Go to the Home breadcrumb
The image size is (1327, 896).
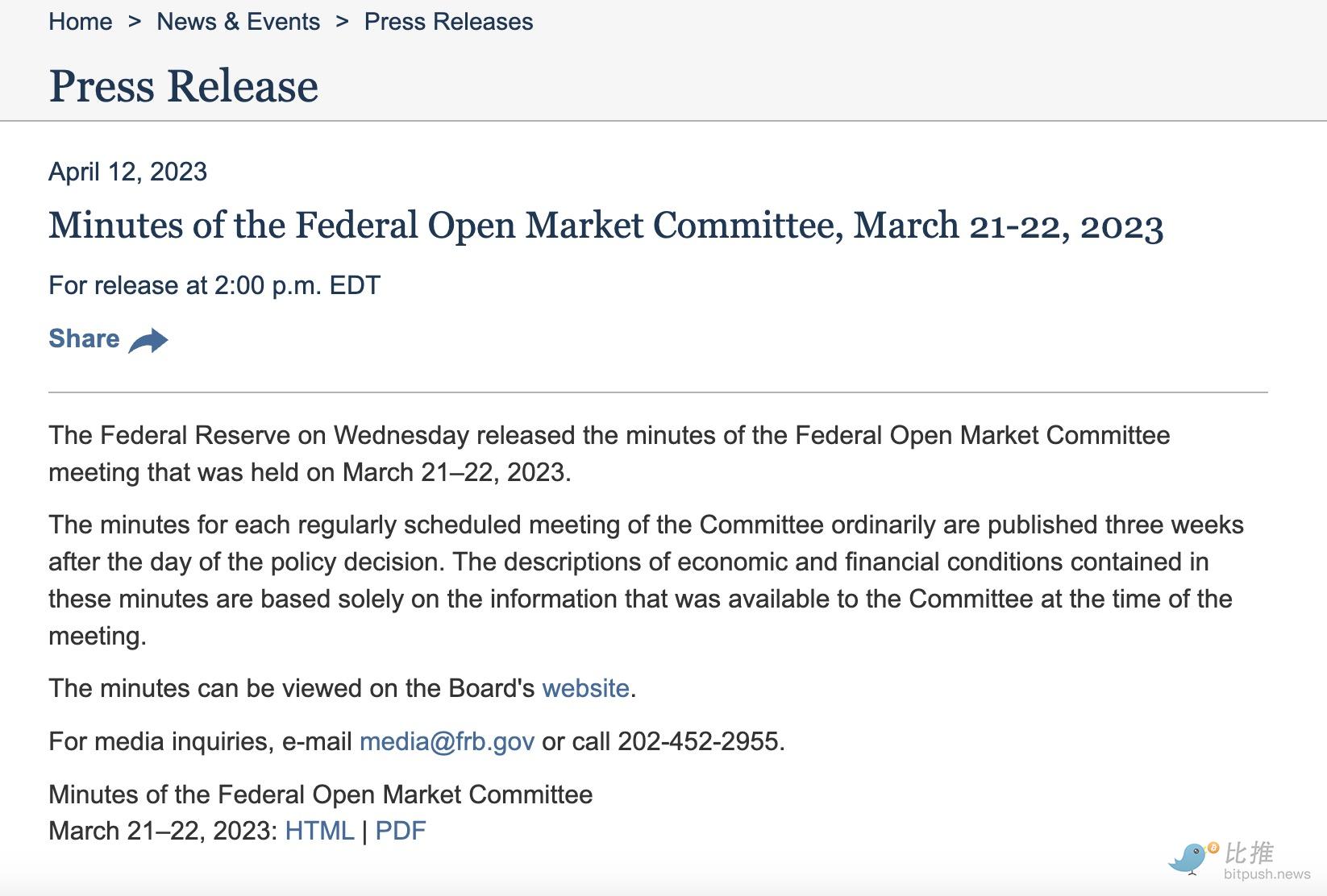pos(81,22)
